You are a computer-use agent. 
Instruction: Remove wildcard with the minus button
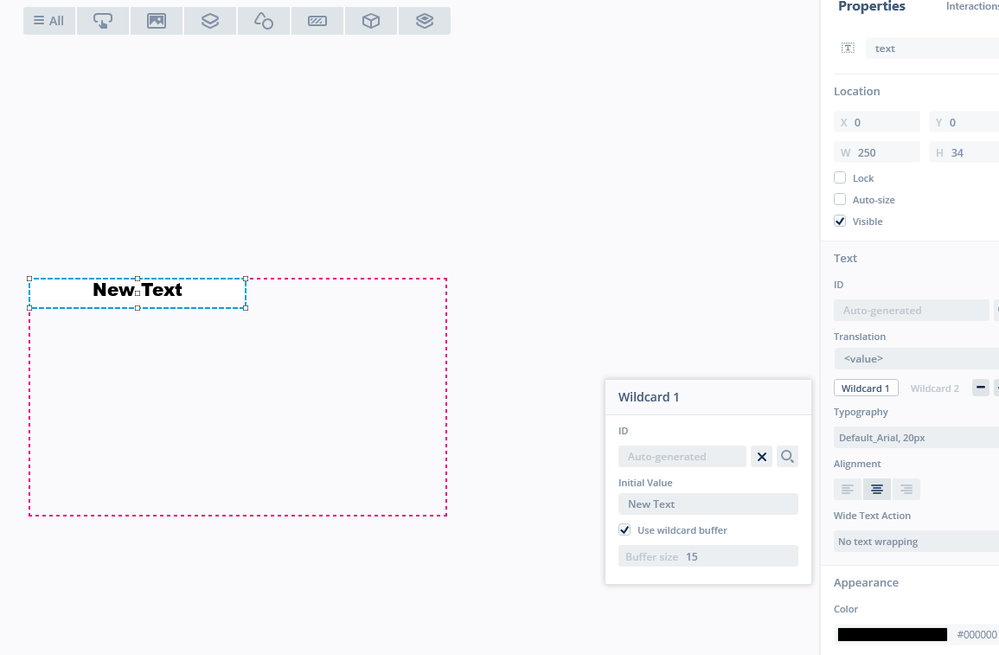tap(981, 387)
